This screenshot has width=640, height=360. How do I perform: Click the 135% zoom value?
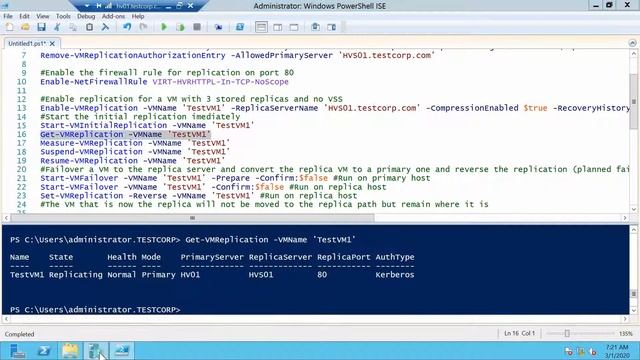click(x=625, y=334)
